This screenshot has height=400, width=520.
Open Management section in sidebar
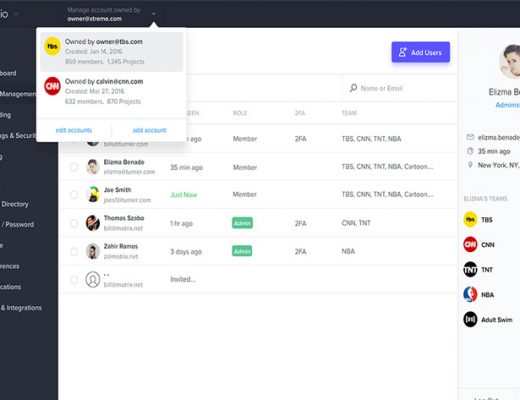(x=17, y=94)
